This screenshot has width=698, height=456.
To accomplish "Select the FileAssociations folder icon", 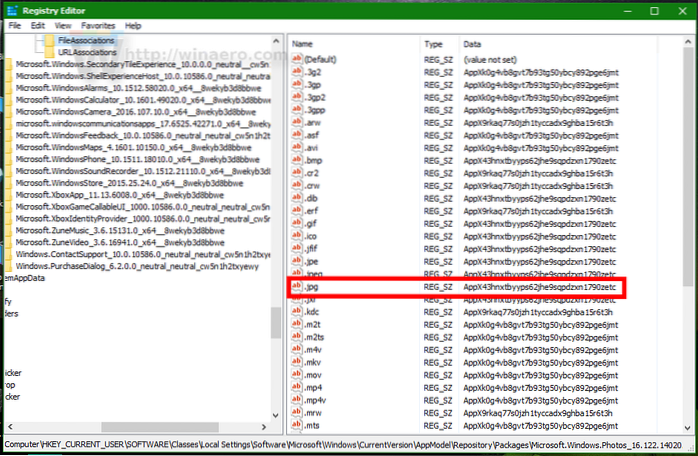I will click(49, 42).
